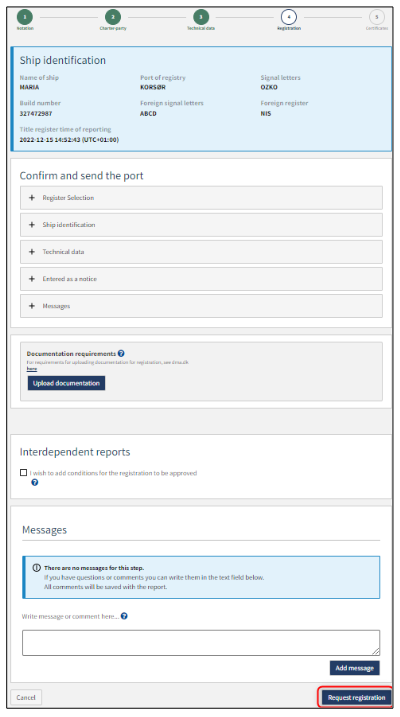This screenshot has height=717, width=400.
Task: Expand the Technical data section
Action: [201, 252]
